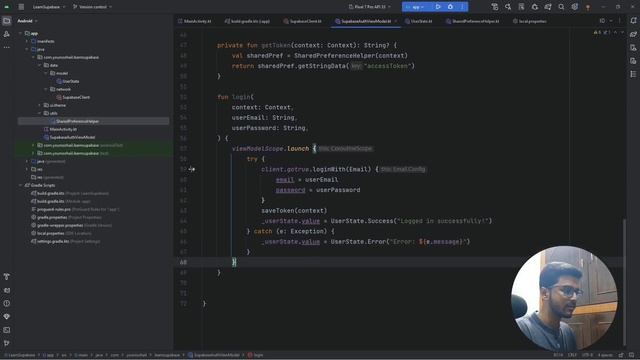The width and height of the screenshot is (640, 360).
Task: Open Running Devices on right strip
Action: pyautogui.click(x=633, y=61)
